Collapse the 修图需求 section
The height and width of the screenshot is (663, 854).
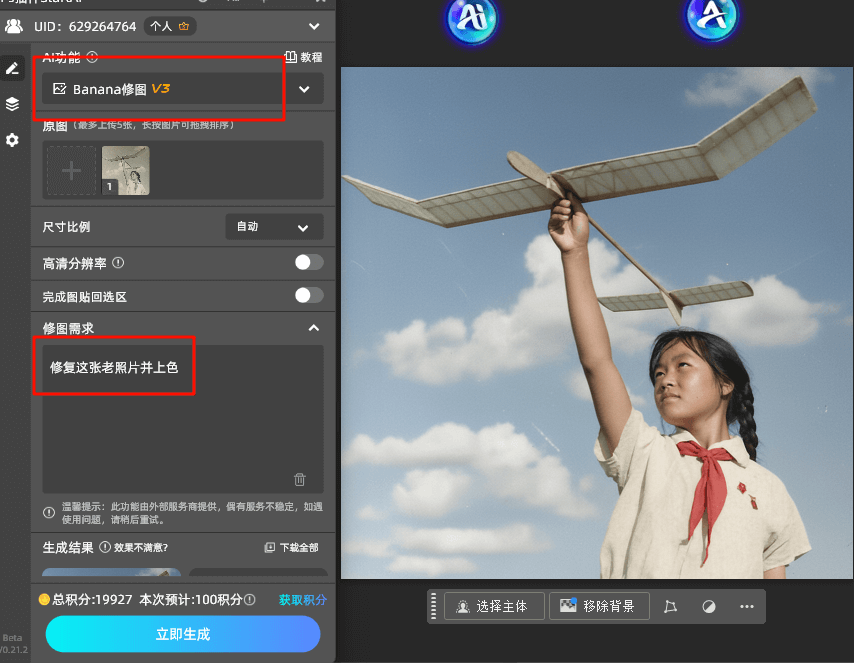click(x=314, y=328)
